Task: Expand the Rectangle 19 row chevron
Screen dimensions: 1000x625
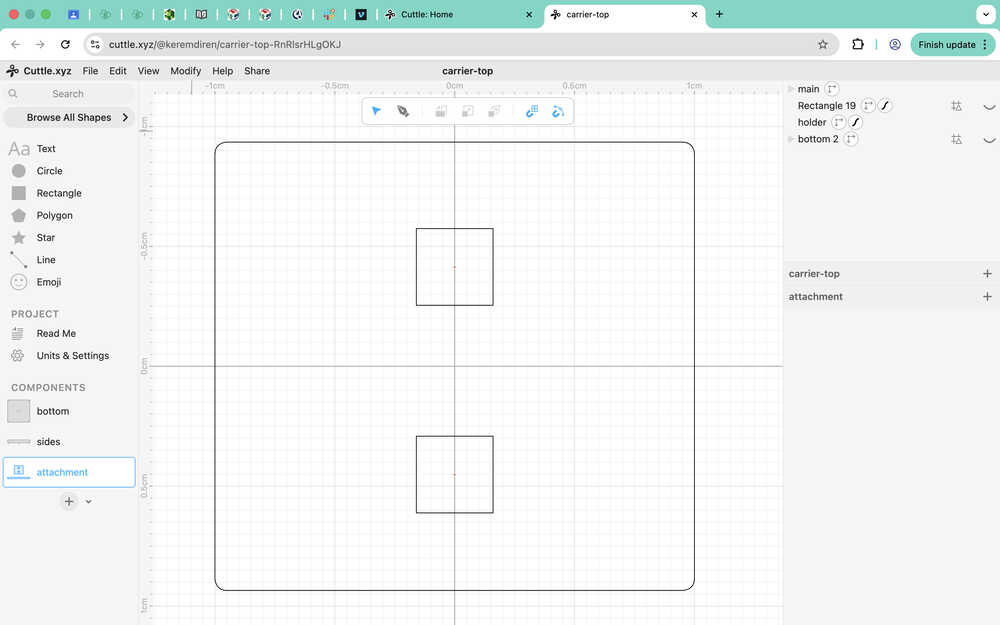Action: (989, 107)
